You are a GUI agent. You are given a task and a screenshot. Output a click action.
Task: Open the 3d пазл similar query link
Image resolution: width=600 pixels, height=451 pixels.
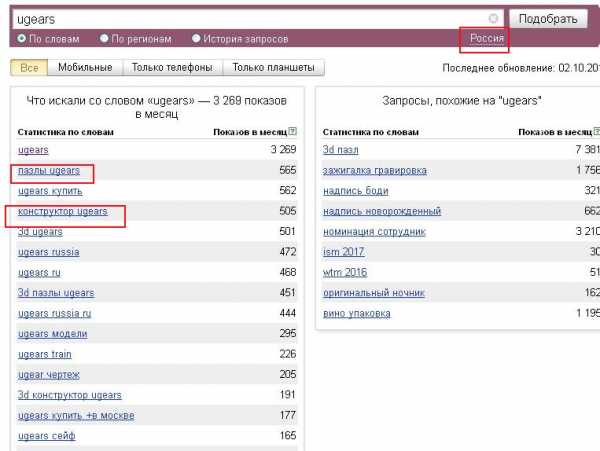[341, 150]
